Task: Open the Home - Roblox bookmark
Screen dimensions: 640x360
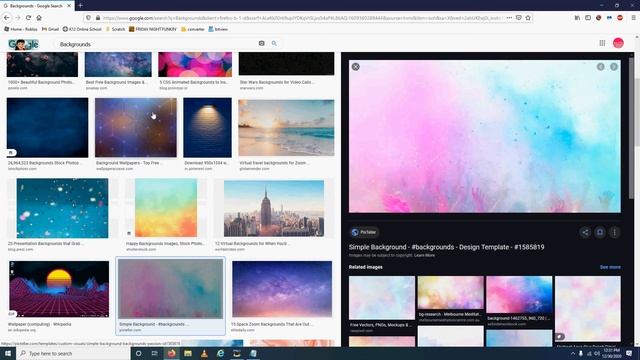Action: click(x=21, y=29)
